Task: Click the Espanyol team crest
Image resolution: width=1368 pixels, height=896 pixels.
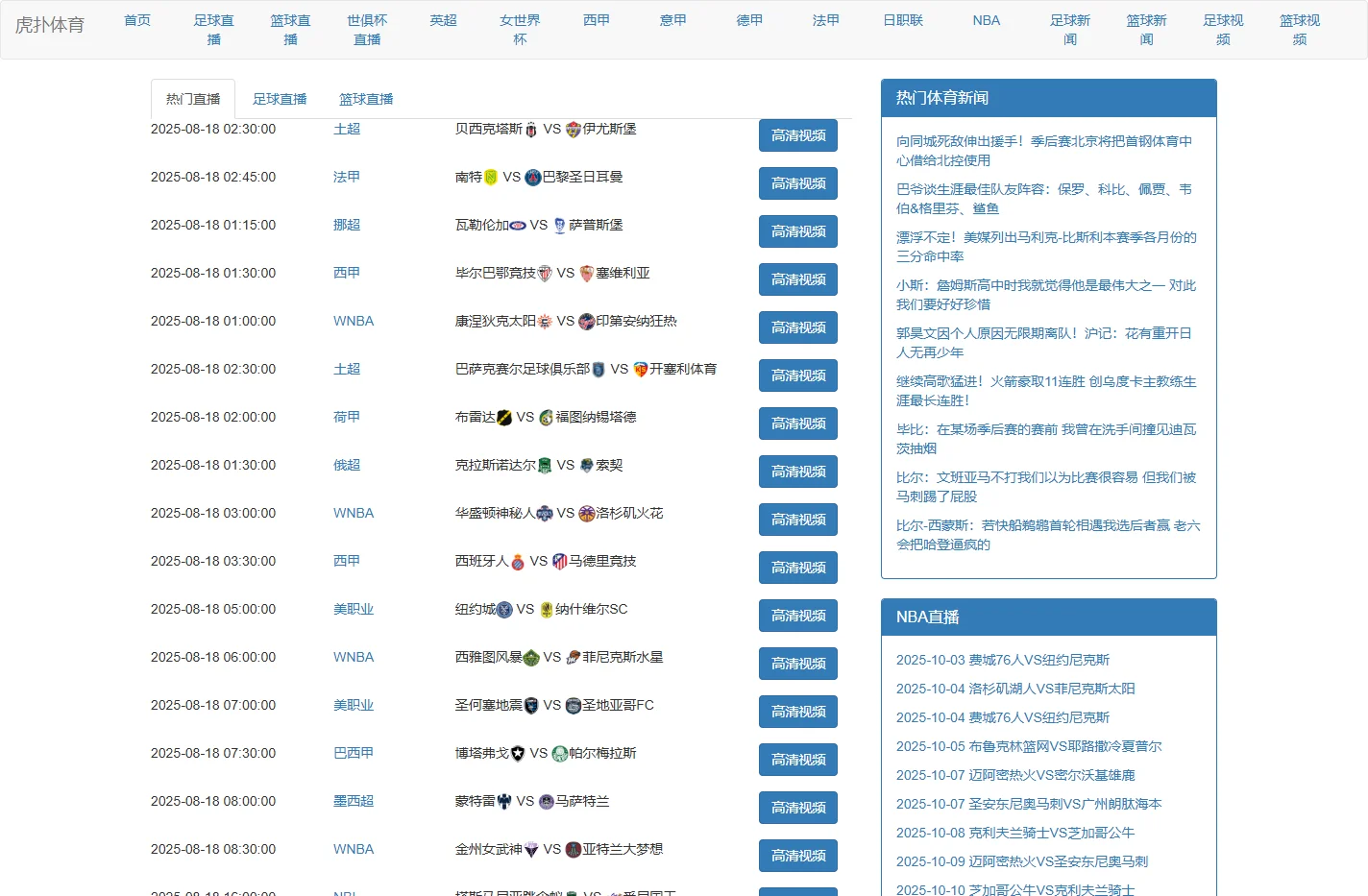Action: pos(518,562)
